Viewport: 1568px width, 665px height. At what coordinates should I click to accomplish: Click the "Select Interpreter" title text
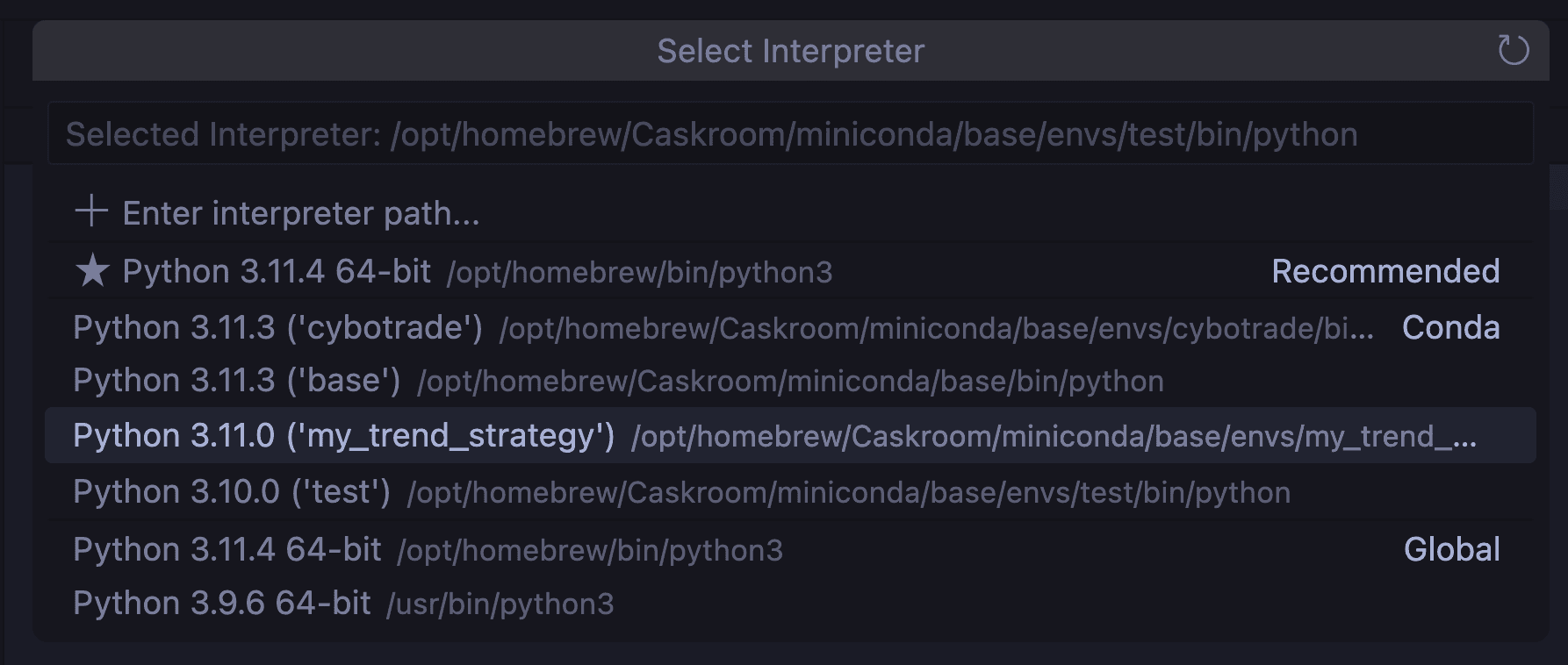[790, 51]
